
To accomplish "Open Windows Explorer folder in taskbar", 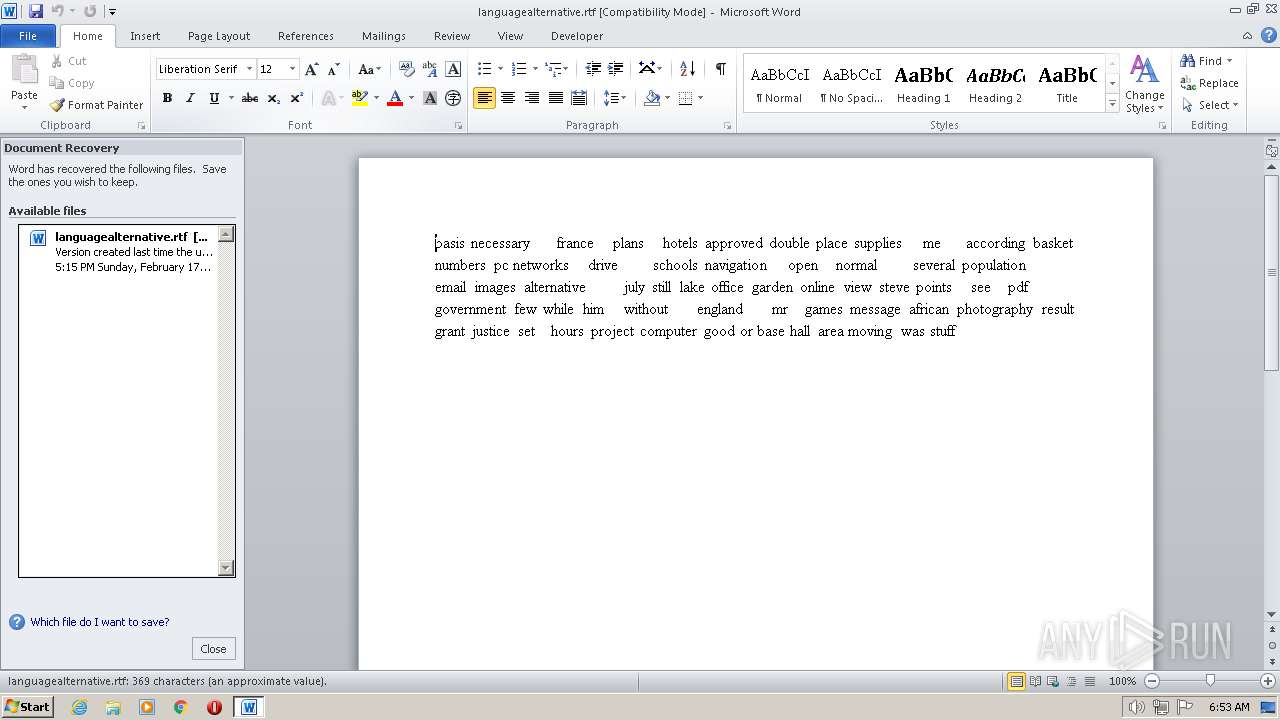I will coord(113,707).
